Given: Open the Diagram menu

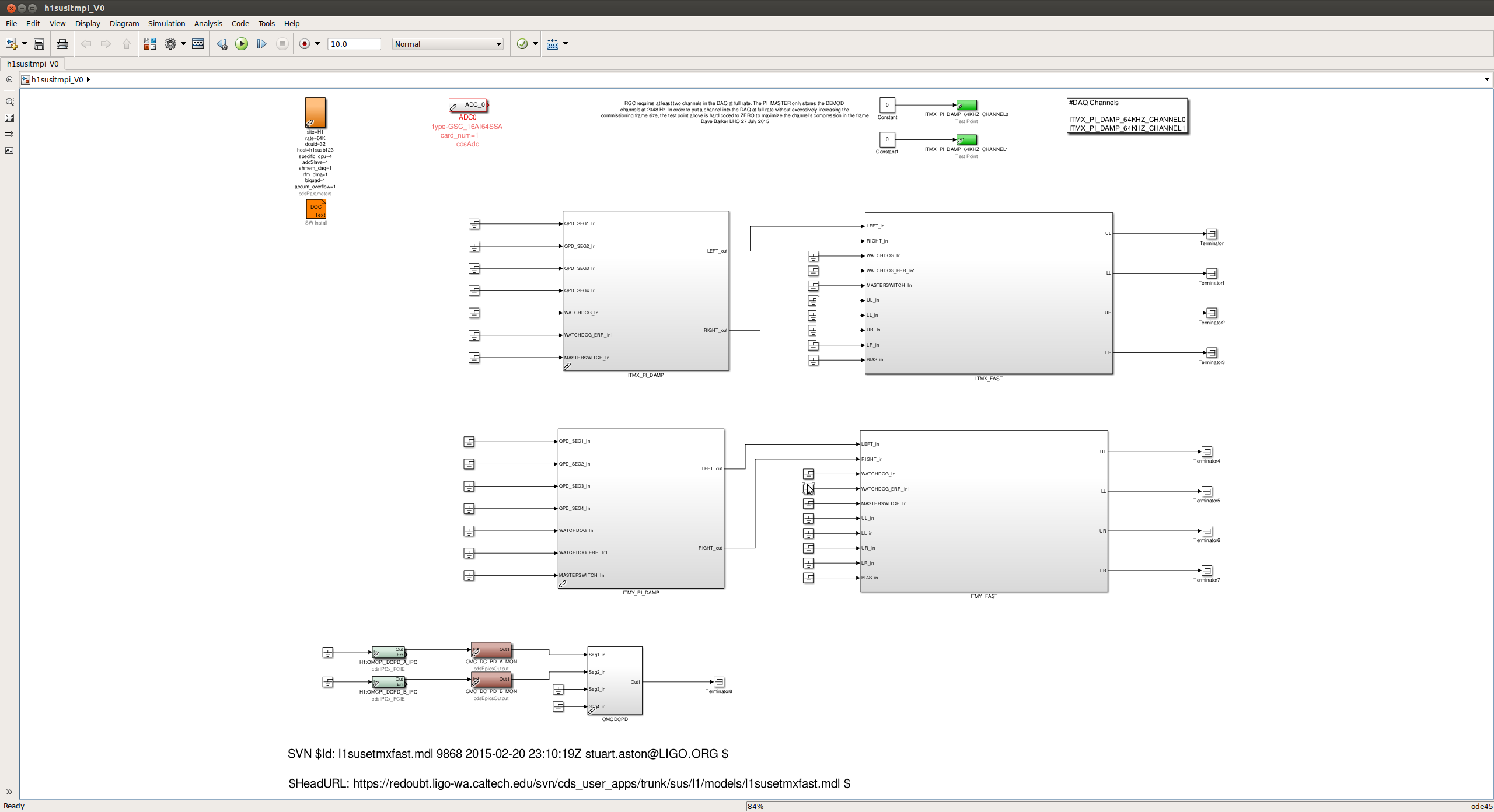Looking at the screenshot, I should [124, 24].
